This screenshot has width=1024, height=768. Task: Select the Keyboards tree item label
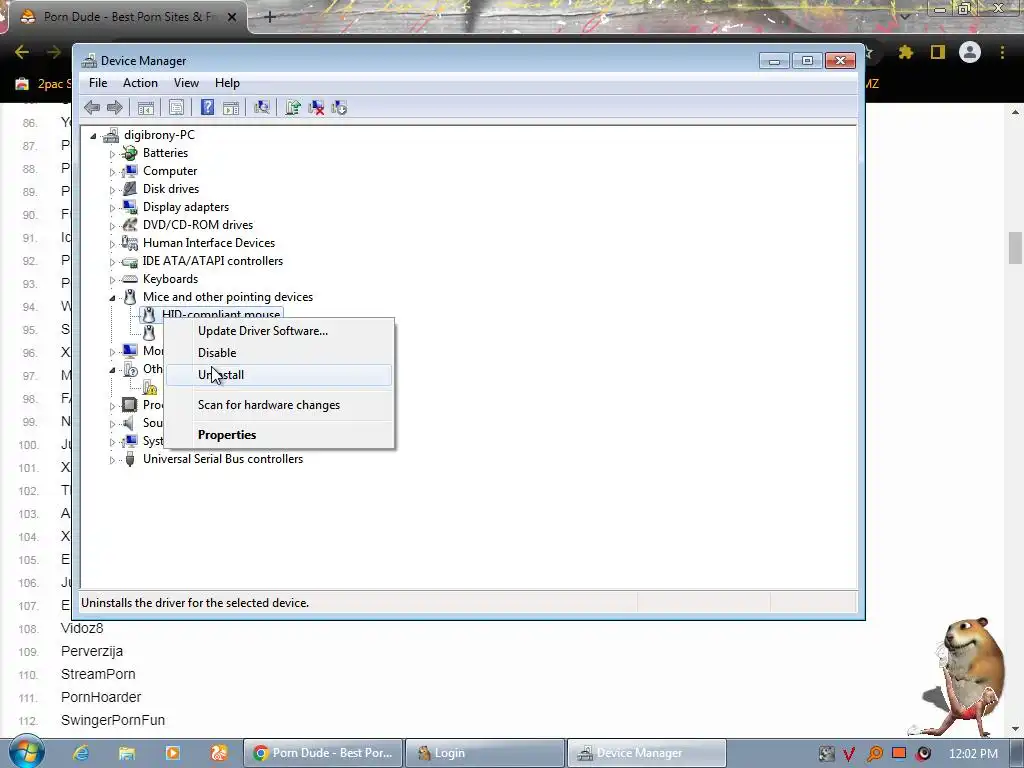(170, 279)
